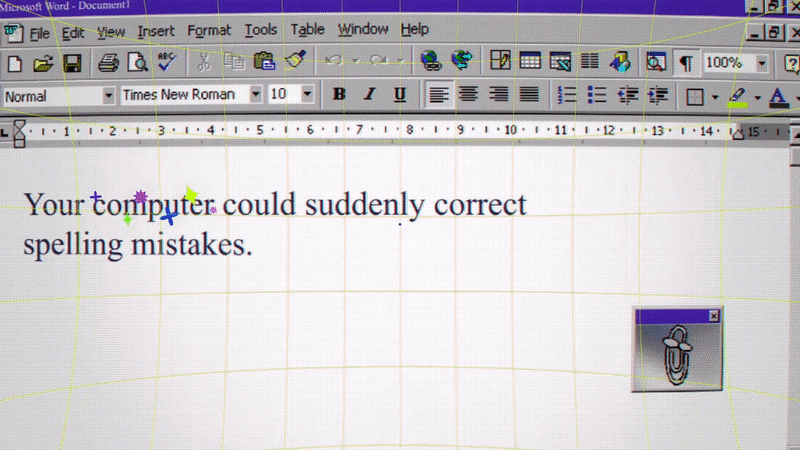This screenshot has height=450, width=800.
Task: Click the right indent marker on ruler
Action: 738,134
